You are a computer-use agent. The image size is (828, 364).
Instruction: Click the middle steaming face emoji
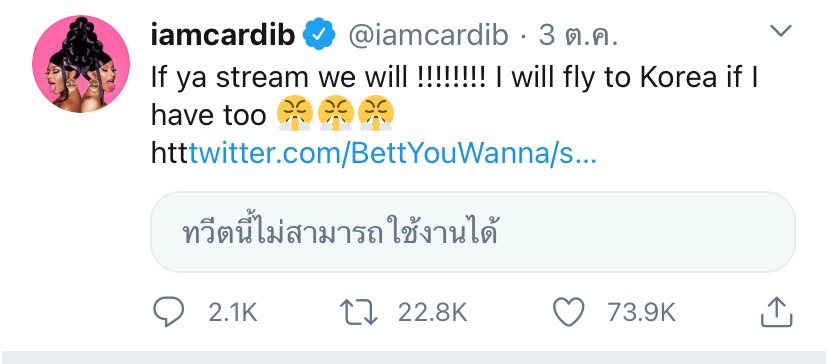(335, 114)
